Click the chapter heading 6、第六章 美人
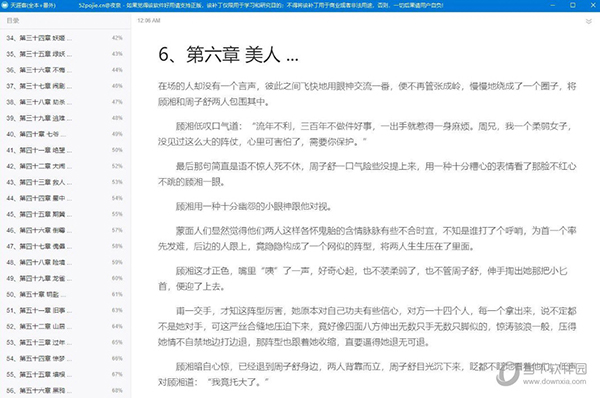Image resolution: width=600 pixels, height=398 pixels. click(x=228, y=55)
